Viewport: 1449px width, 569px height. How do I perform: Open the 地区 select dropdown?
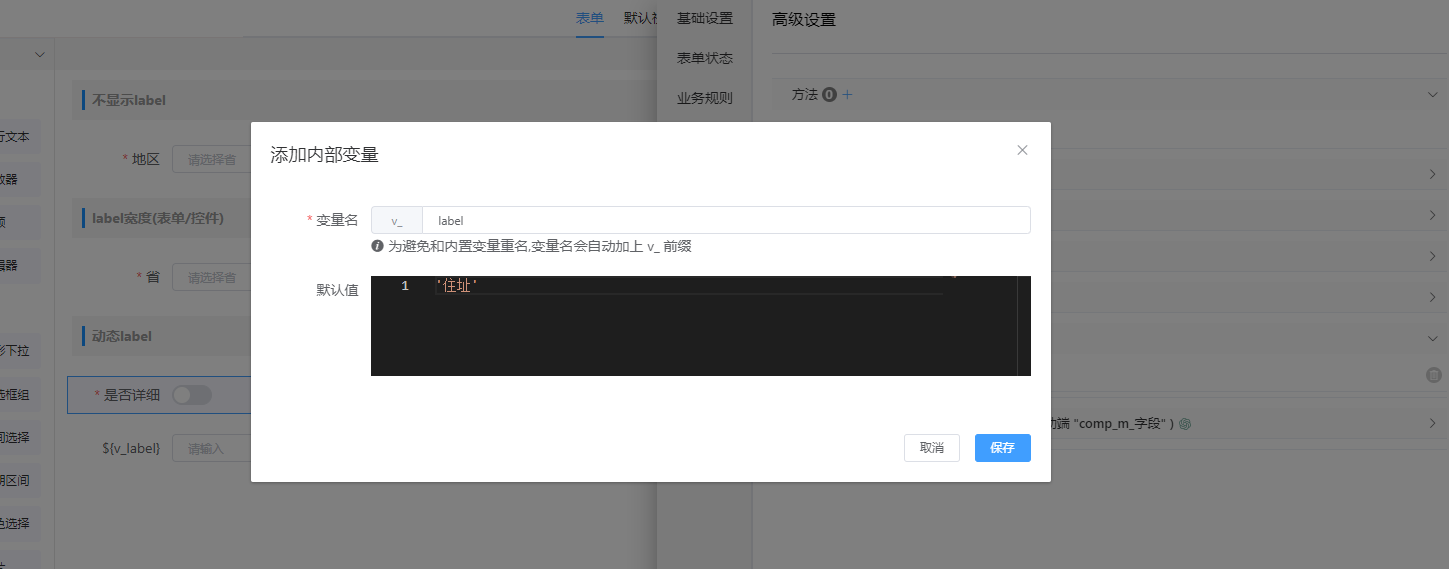[211, 159]
